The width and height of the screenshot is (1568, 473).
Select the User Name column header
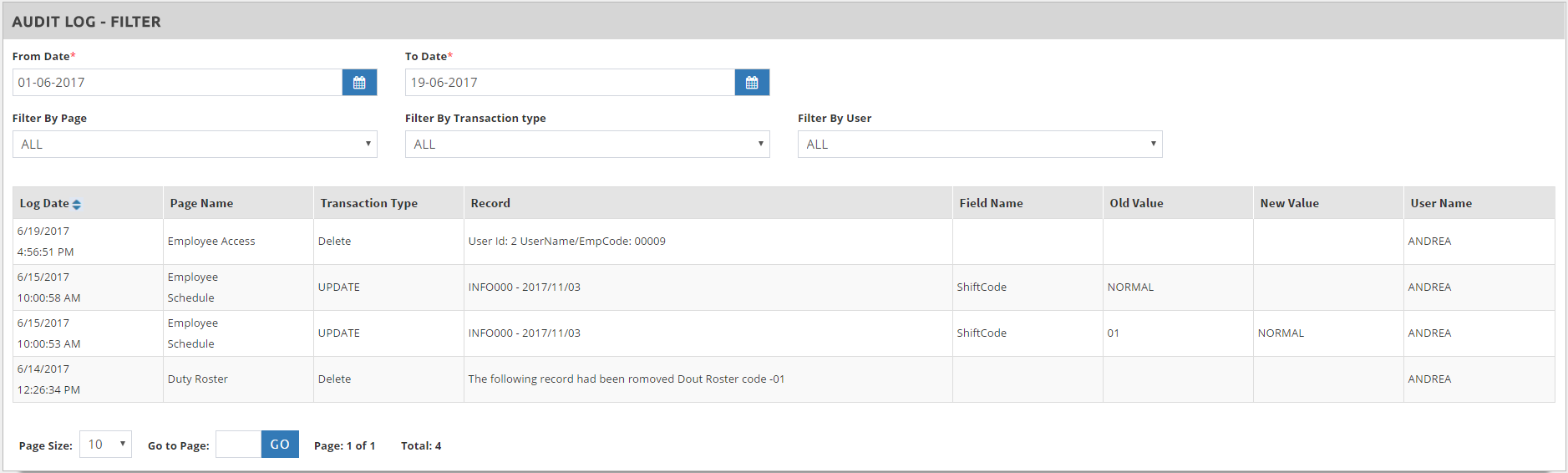click(x=1441, y=203)
